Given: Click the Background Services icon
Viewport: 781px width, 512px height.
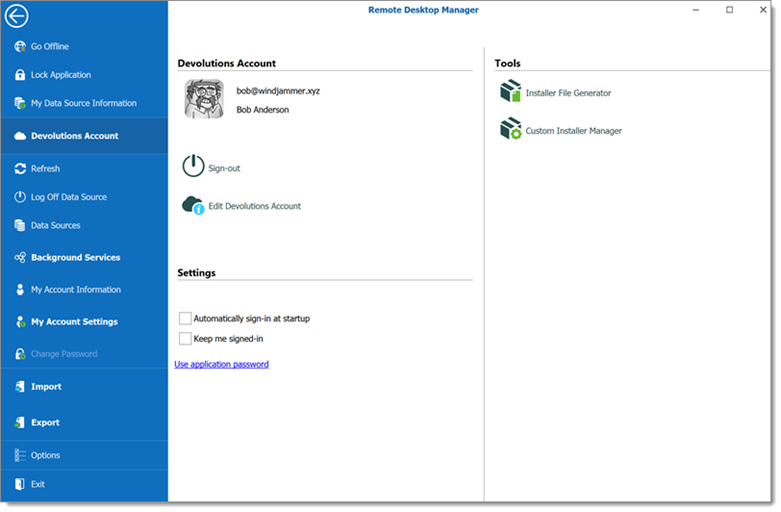Looking at the screenshot, I should click(20, 257).
